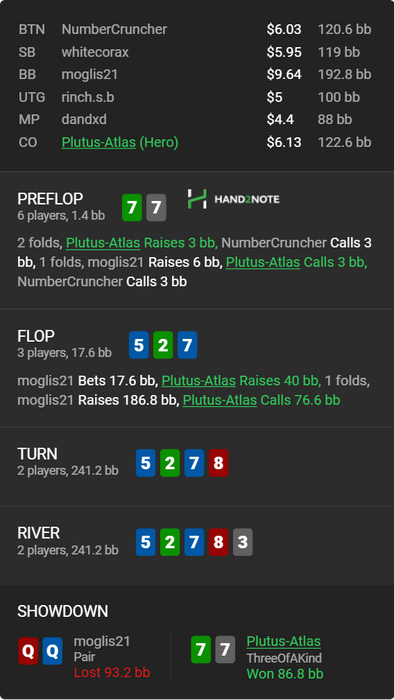Click green 7 card in showdown section
Viewport: 394px width, 700px height.
201,650
